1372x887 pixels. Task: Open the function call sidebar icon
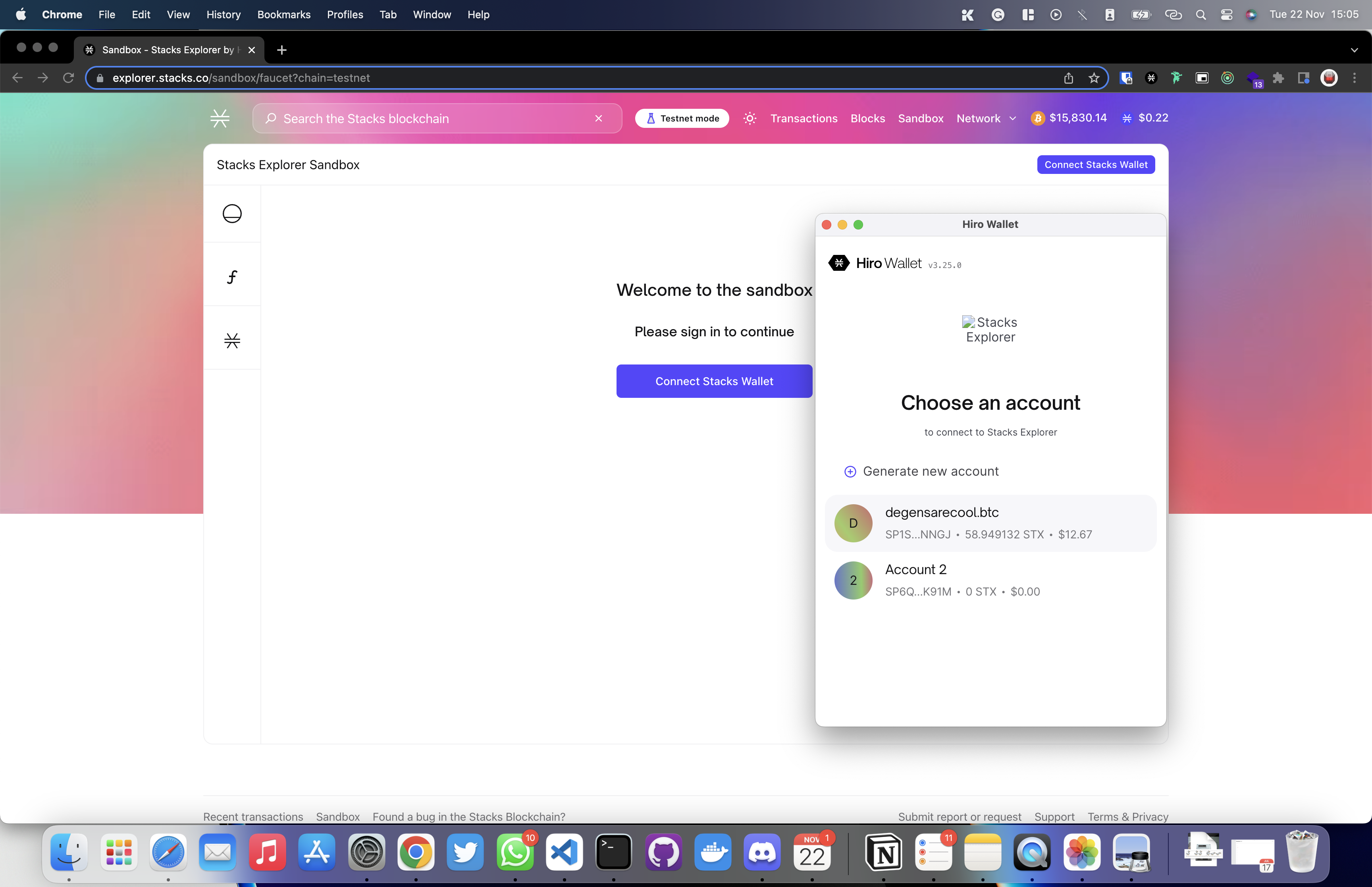pyautogui.click(x=232, y=277)
